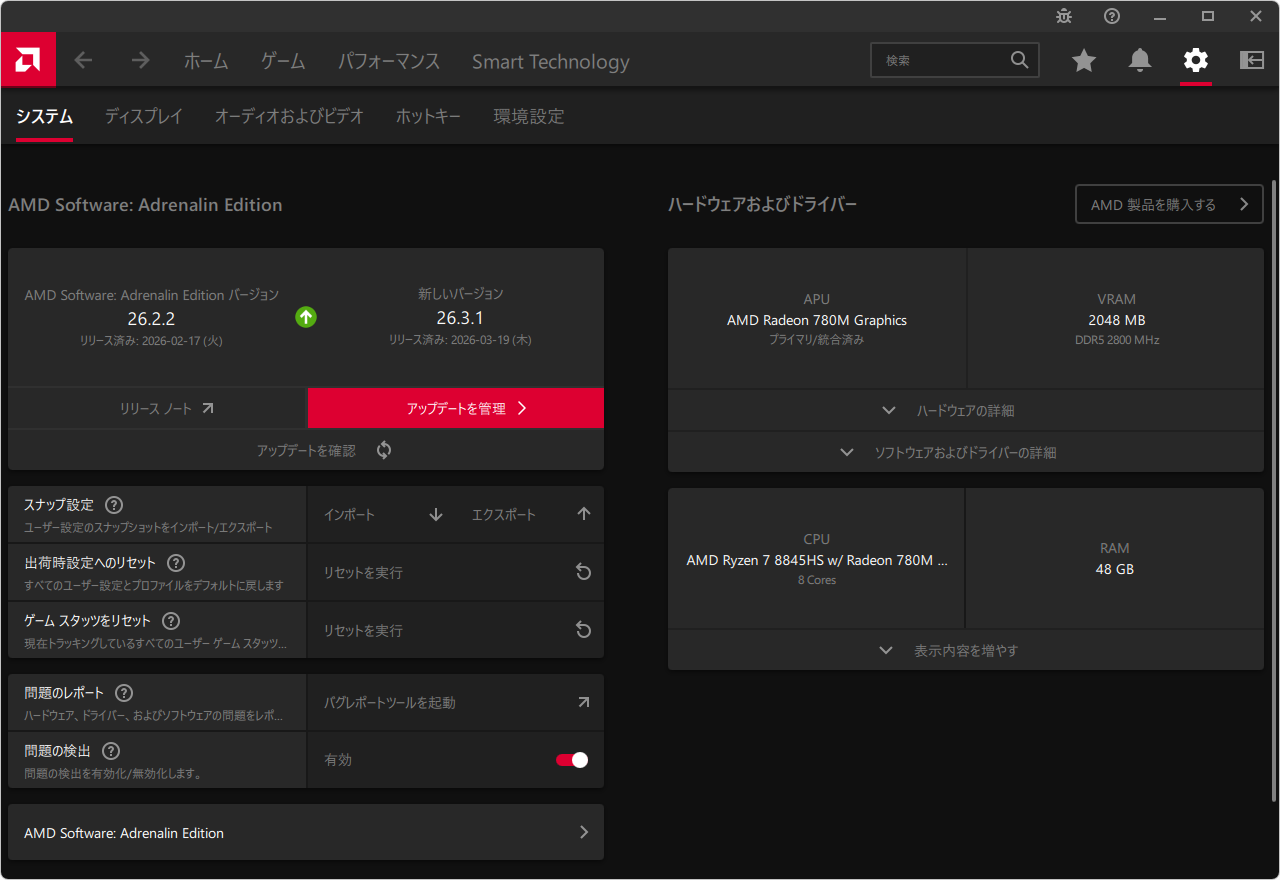Open the favorites star icon
Viewport: 1280px width, 880px height.
pyautogui.click(x=1084, y=61)
